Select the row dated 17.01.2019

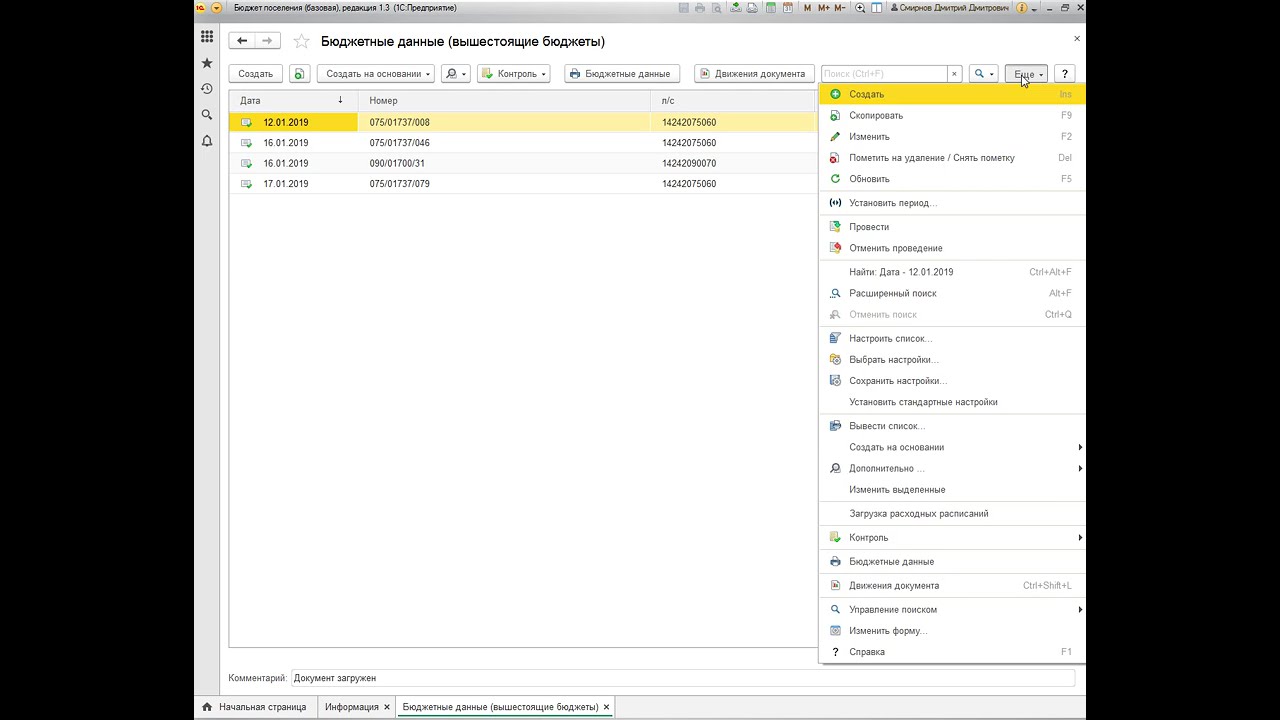523,184
